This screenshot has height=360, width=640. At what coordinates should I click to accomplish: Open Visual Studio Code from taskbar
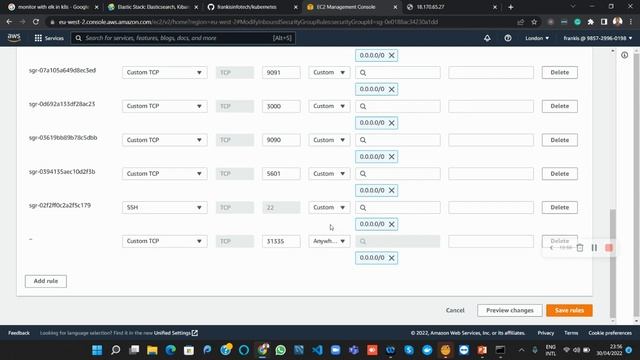317,350
